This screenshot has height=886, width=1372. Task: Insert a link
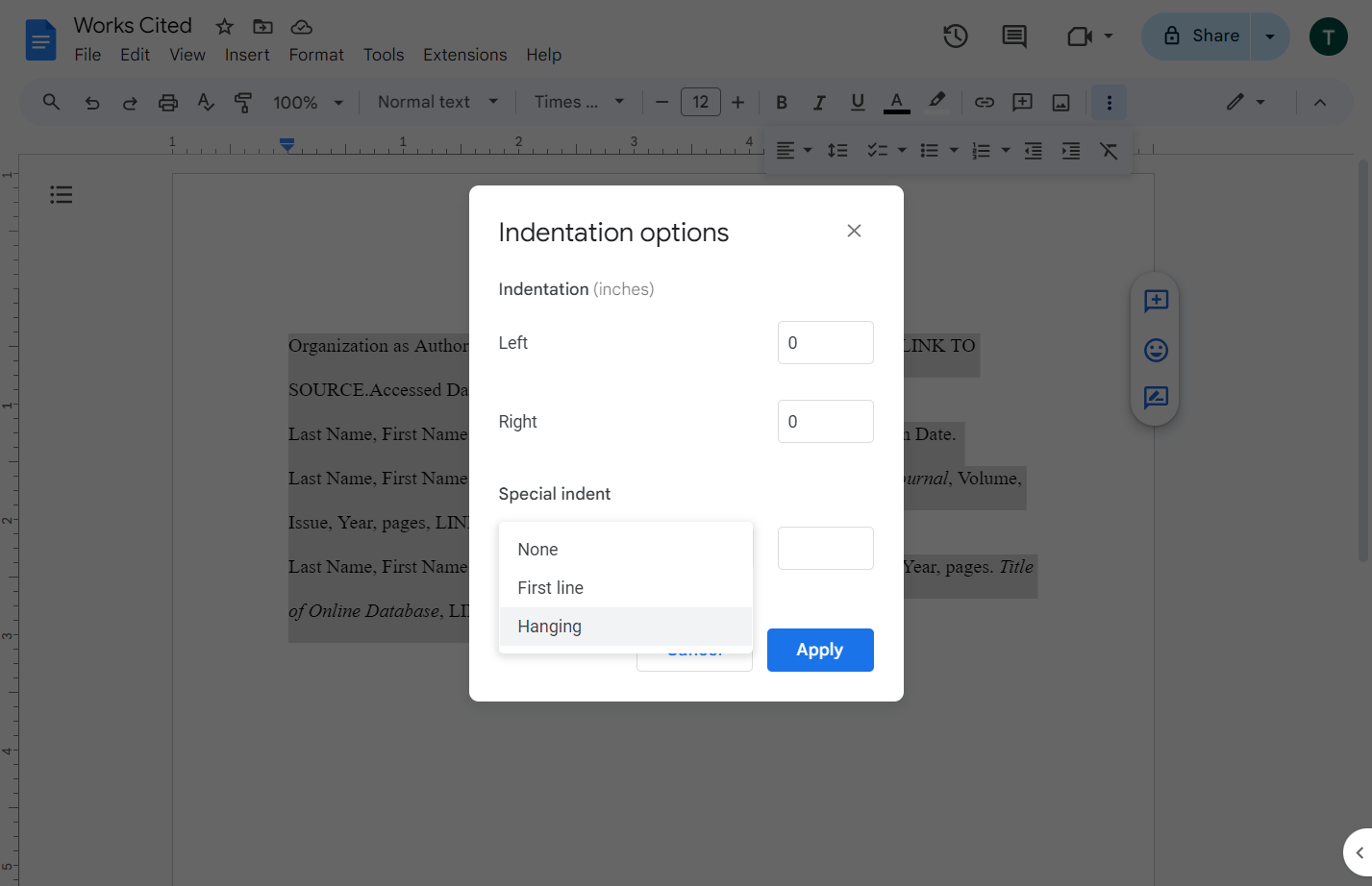click(x=985, y=102)
